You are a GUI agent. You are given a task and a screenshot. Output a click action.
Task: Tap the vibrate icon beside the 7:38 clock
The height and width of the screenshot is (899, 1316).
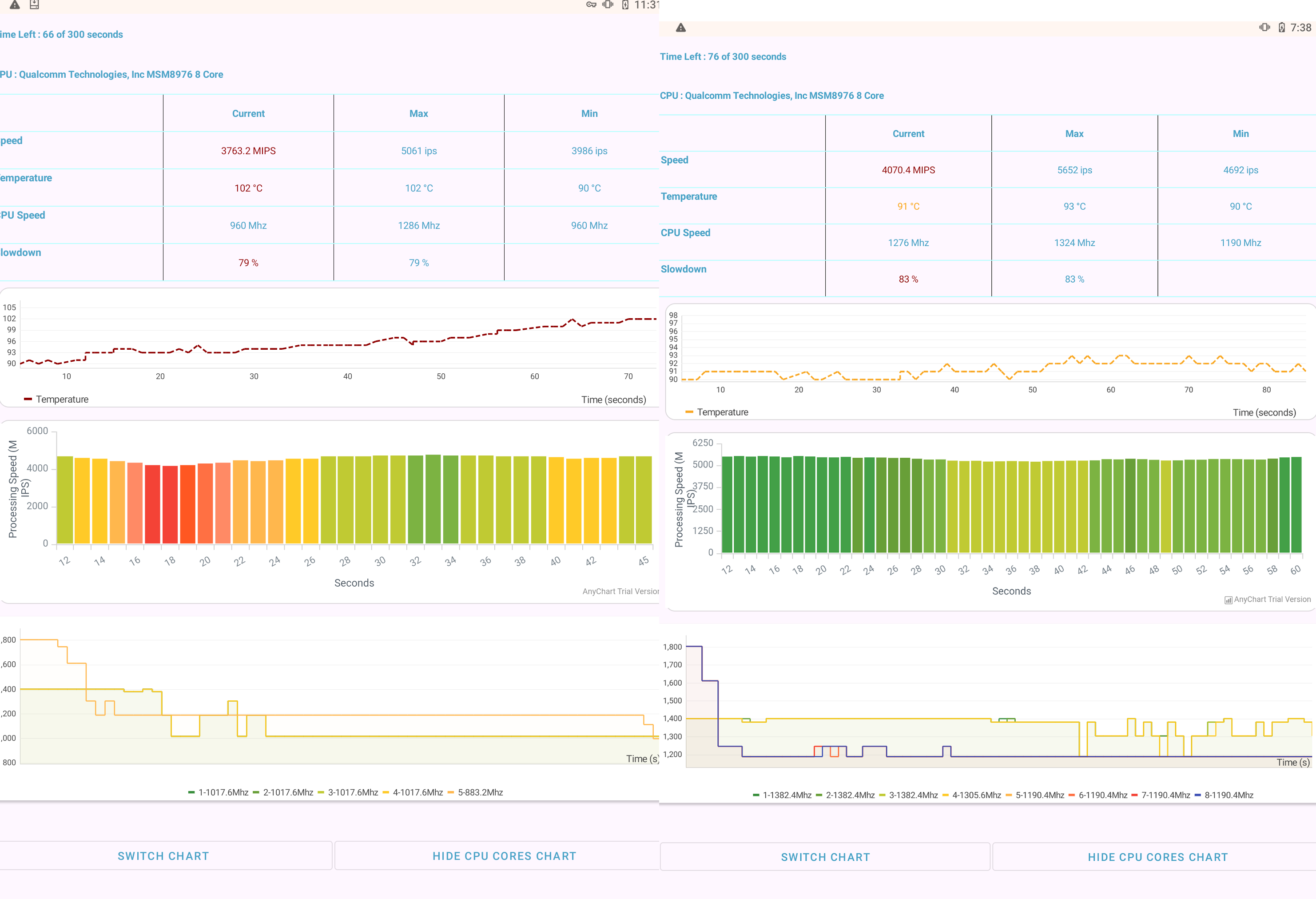point(1264,27)
